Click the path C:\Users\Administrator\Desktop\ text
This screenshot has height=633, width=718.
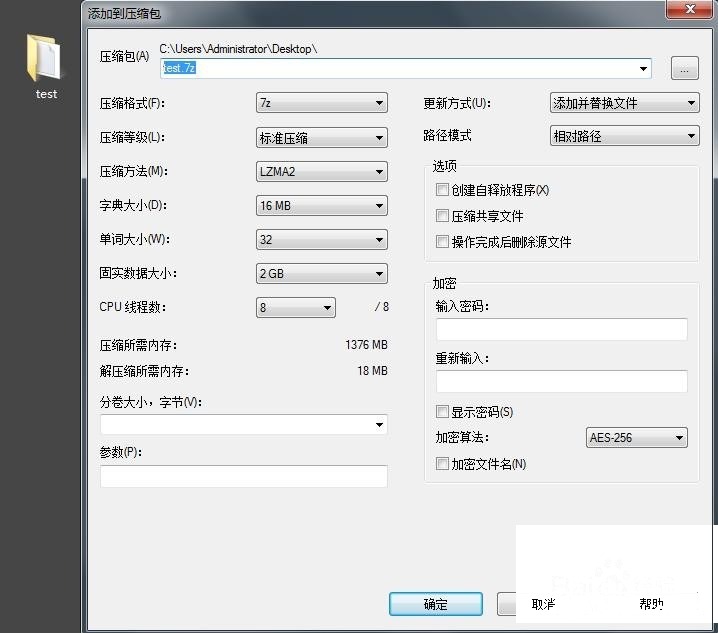click(238, 49)
